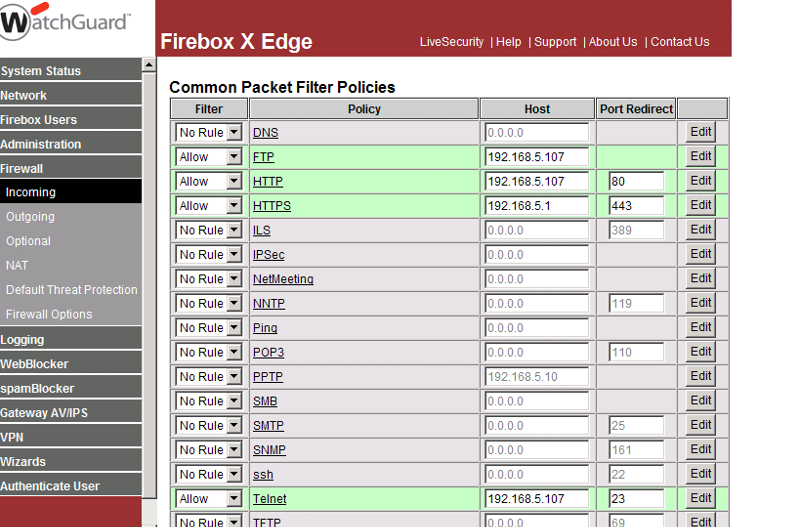Open the VPN sidebar section

(12, 437)
